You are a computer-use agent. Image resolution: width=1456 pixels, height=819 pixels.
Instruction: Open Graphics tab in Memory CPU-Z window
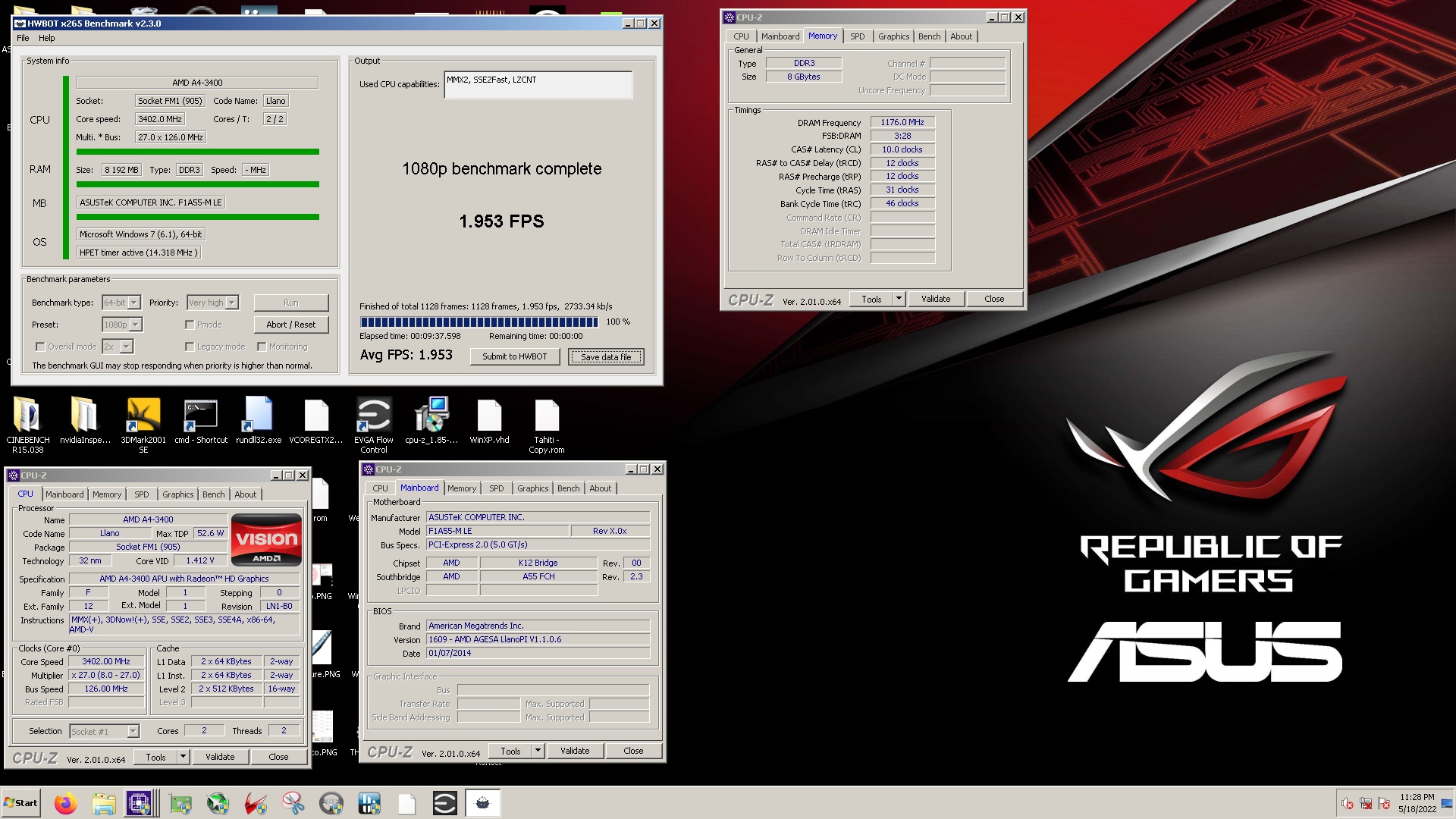pos(893,36)
